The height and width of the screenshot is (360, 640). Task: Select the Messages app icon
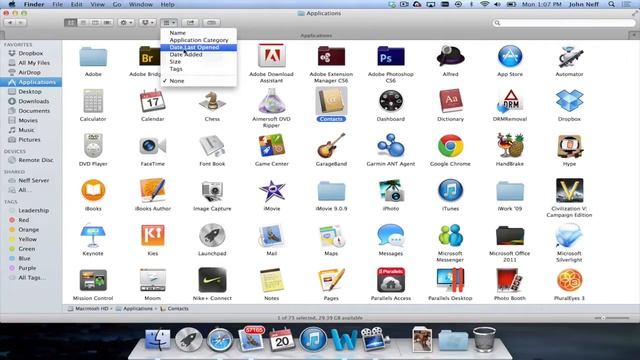pos(391,236)
